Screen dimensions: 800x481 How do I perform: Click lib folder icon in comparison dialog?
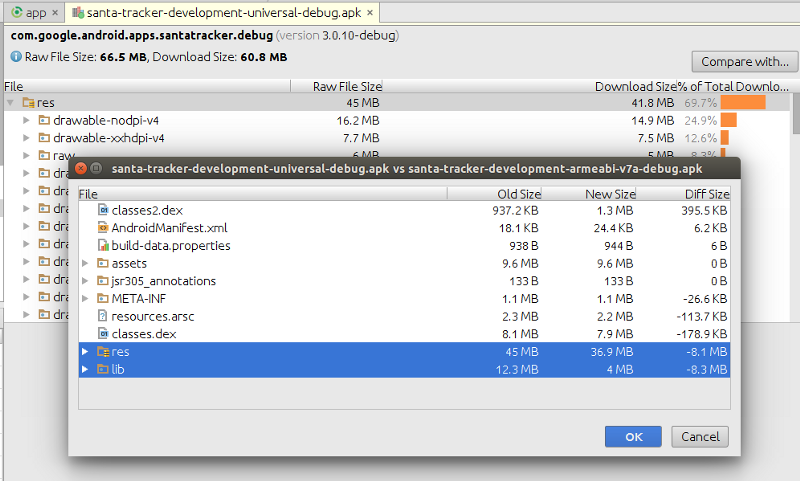[103, 369]
